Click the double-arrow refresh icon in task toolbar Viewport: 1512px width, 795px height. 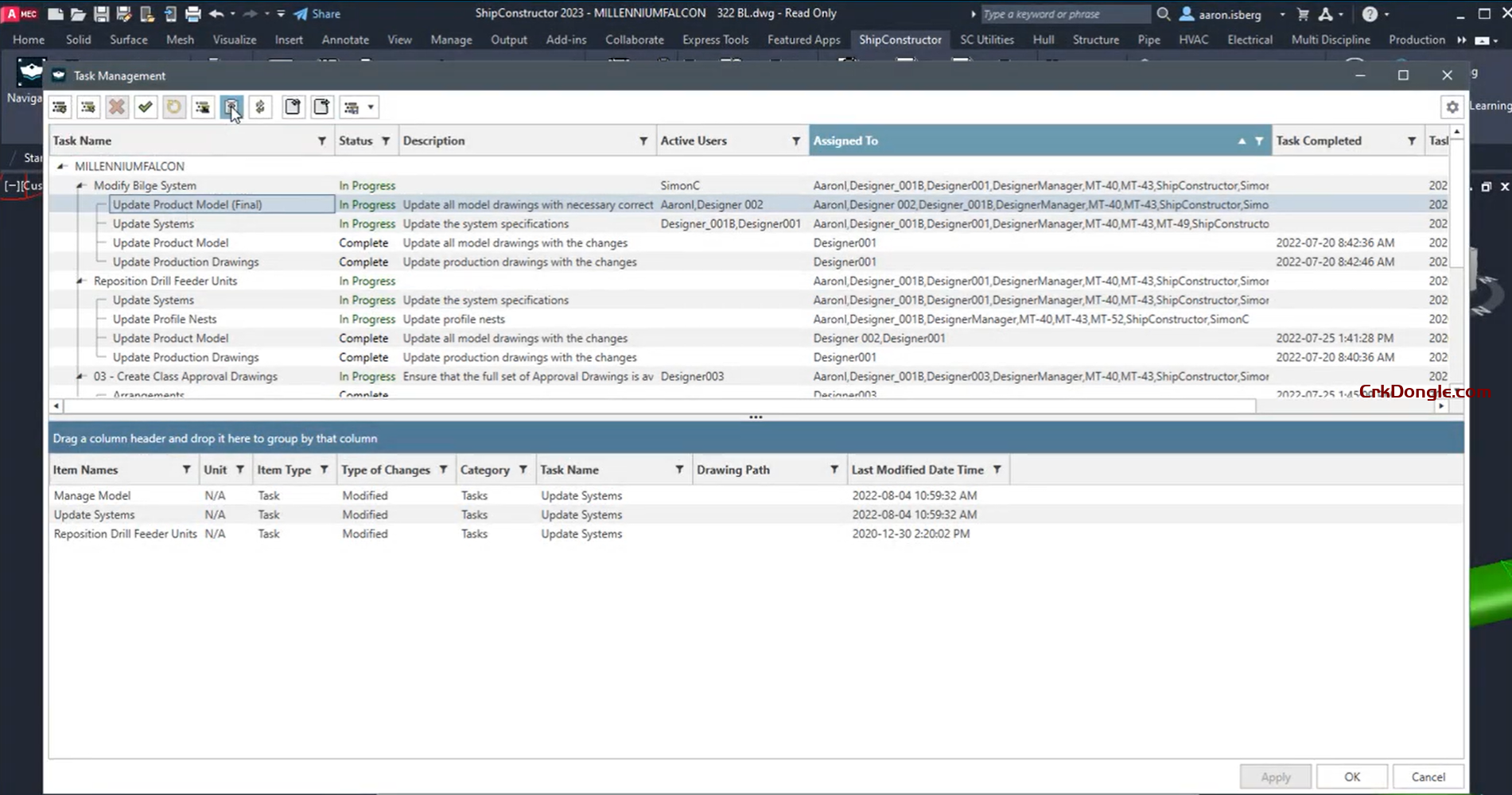tap(260, 107)
